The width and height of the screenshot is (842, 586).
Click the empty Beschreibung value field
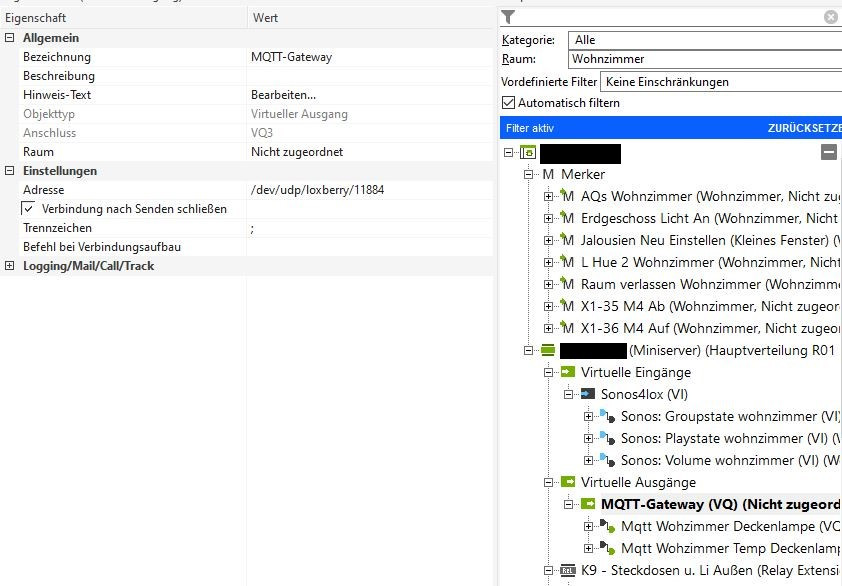point(369,76)
